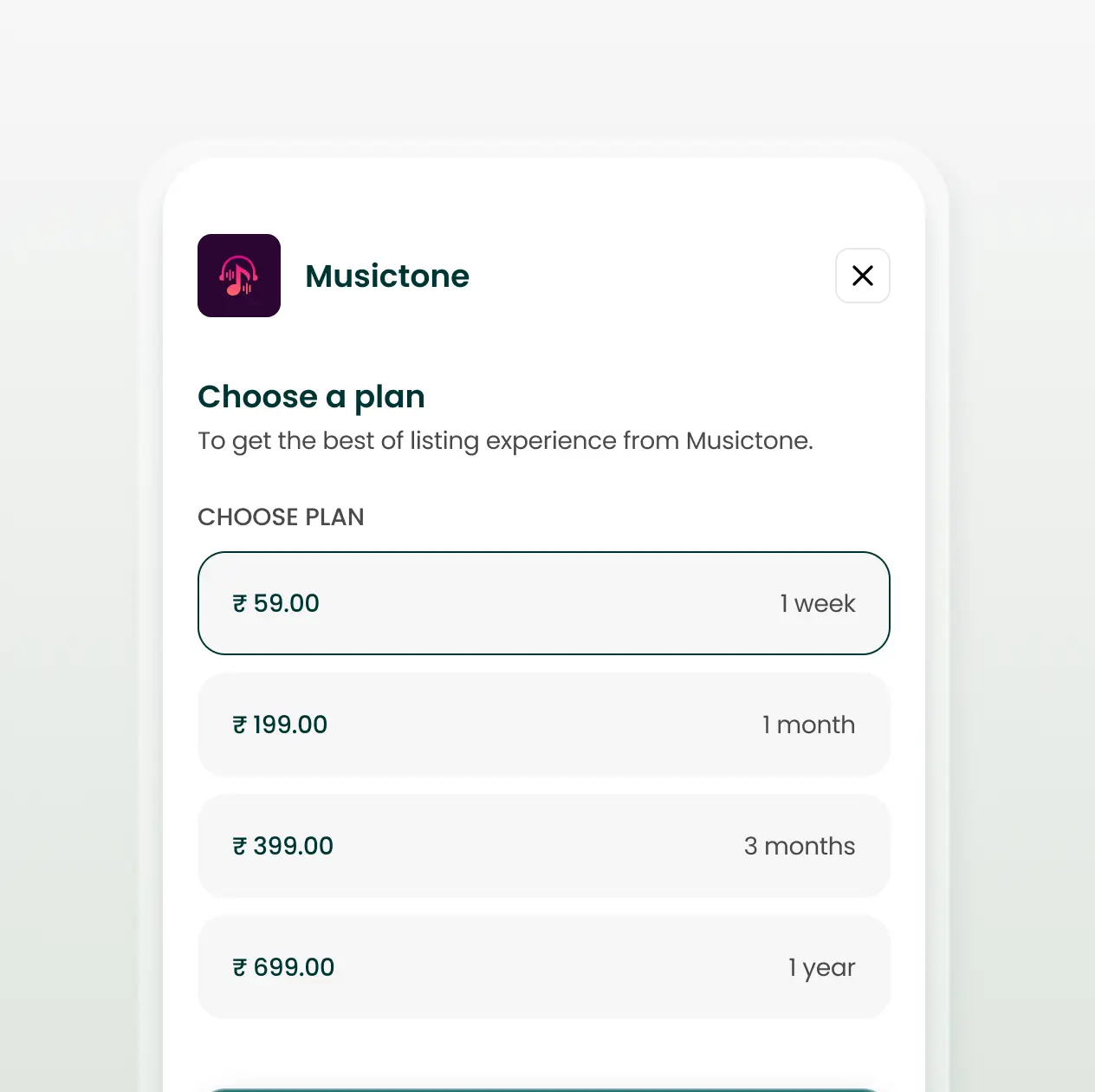Click the listing experience description text
Viewport: 1095px width, 1092px height.
pyautogui.click(x=505, y=440)
